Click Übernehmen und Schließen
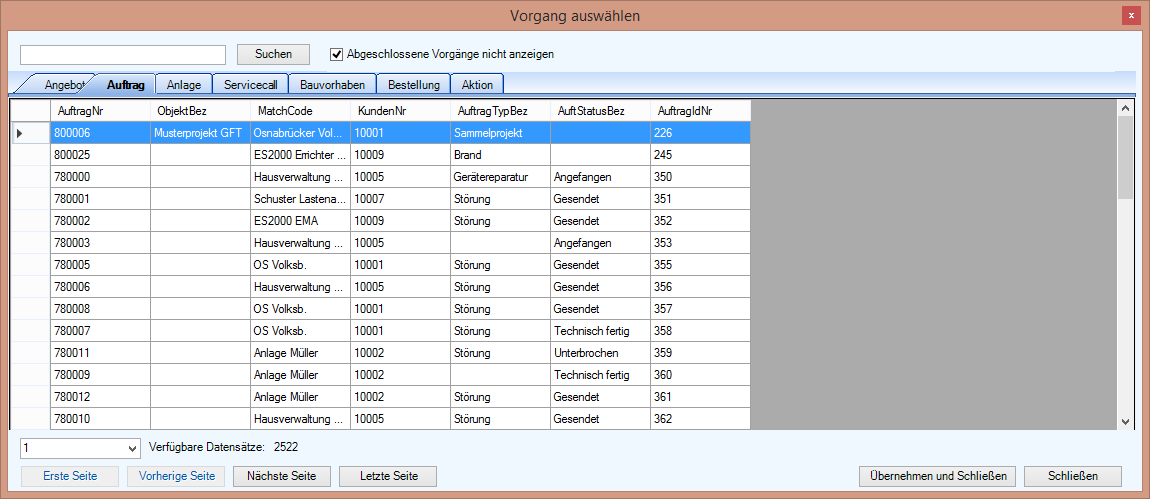This screenshot has height=499, width=1150. 938,476
